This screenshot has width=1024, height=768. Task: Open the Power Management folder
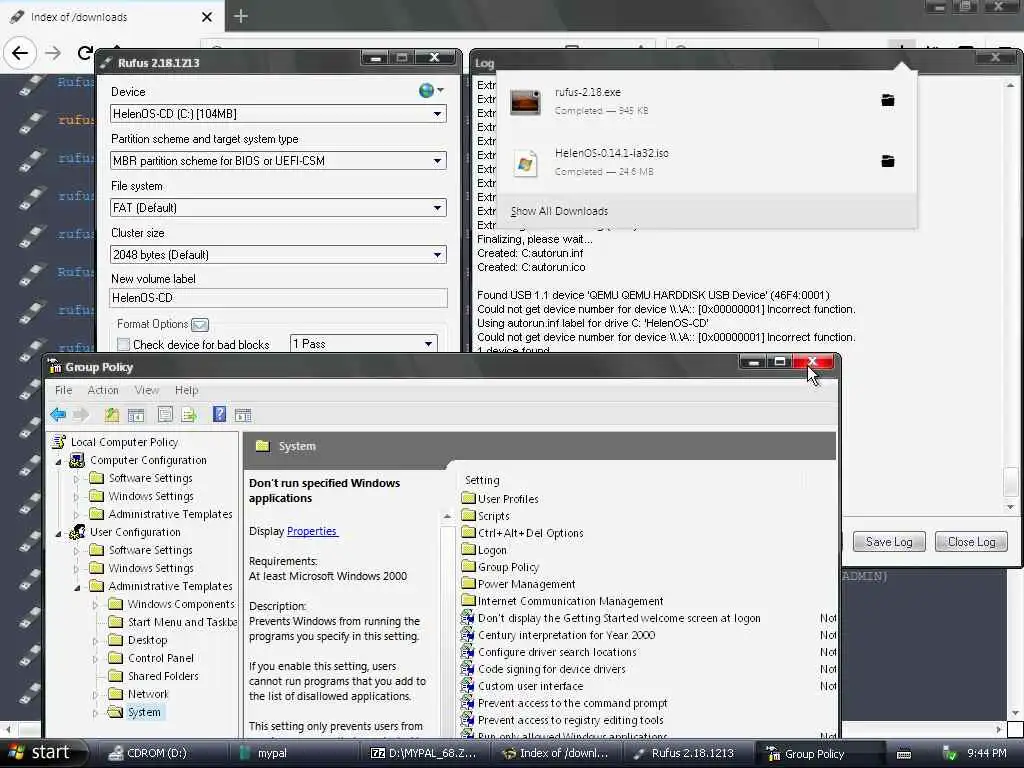point(526,584)
